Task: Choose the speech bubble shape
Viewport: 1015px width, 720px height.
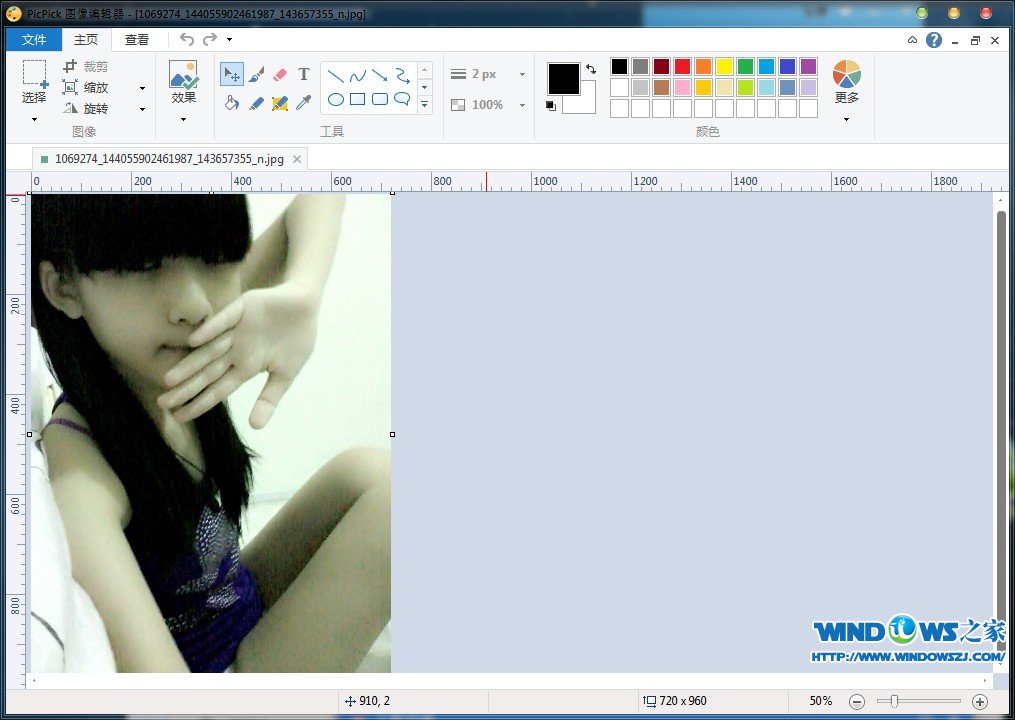Action: pos(402,99)
